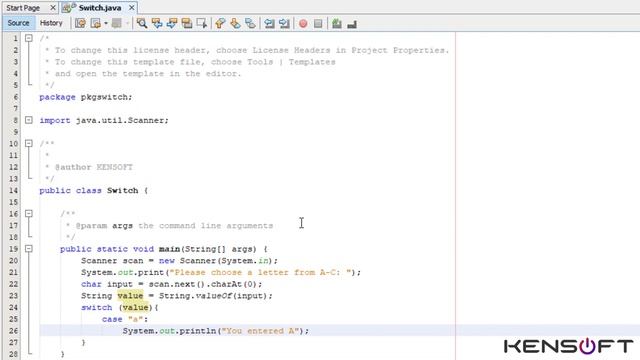Select the Switch.java editor tab

[x=100, y=8]
